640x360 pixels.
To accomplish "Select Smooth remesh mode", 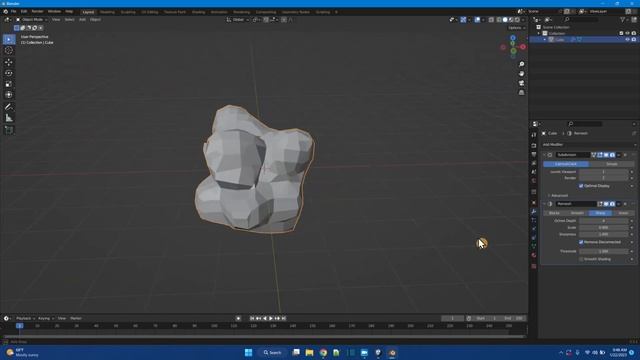I will coord(577,213).
